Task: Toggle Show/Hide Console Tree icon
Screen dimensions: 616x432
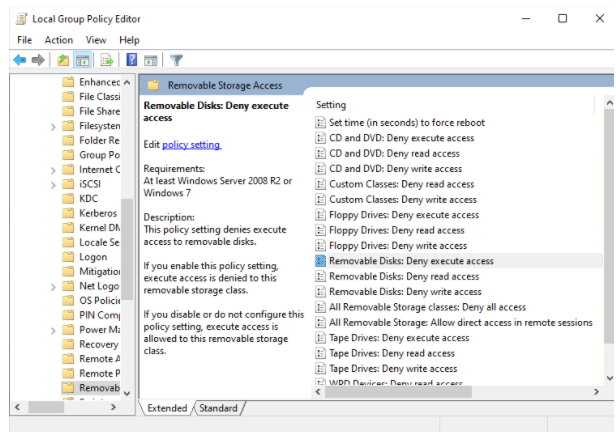Action: (82, 60)
